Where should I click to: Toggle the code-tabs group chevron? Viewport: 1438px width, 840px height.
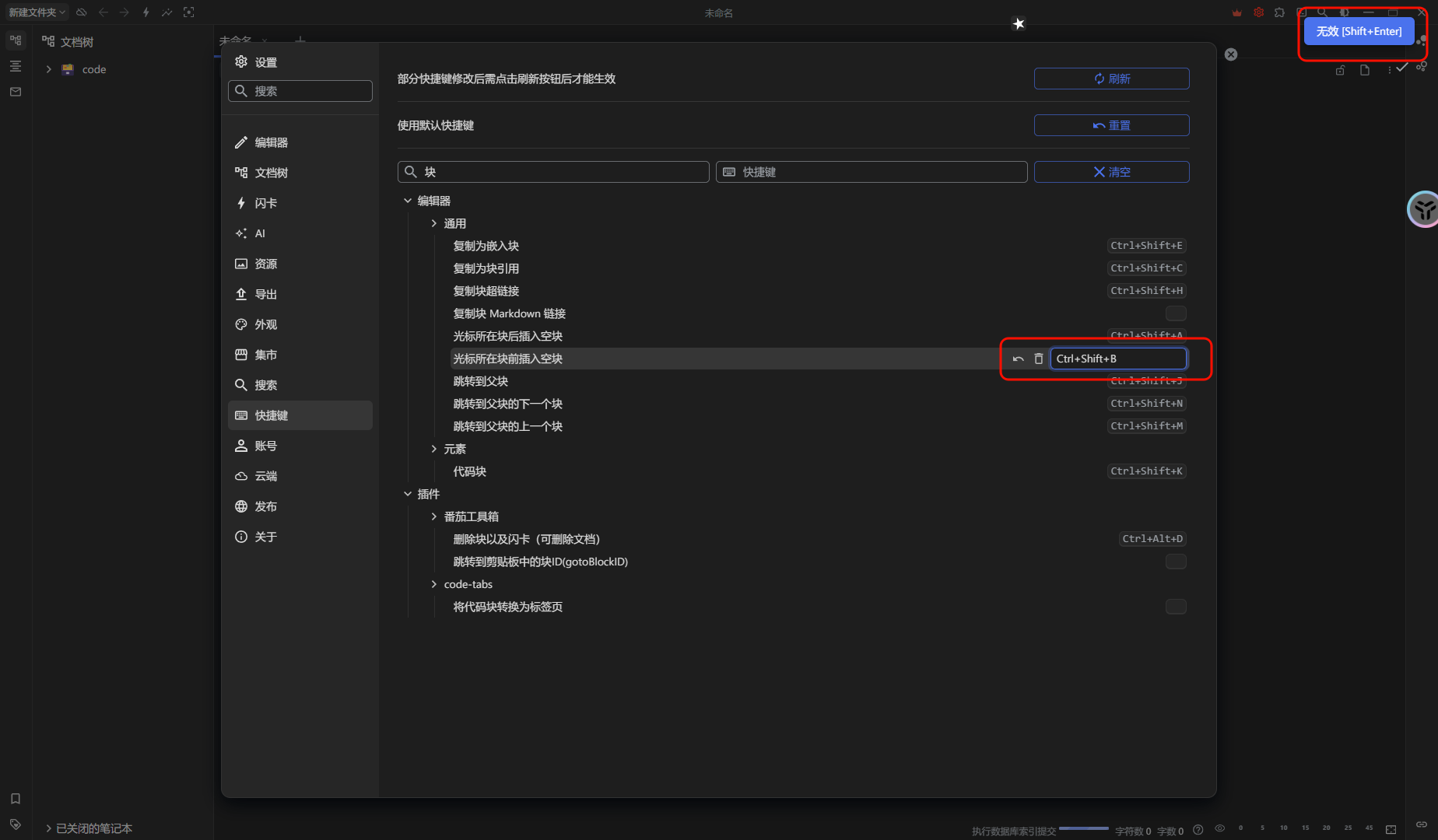coord(434,584)
